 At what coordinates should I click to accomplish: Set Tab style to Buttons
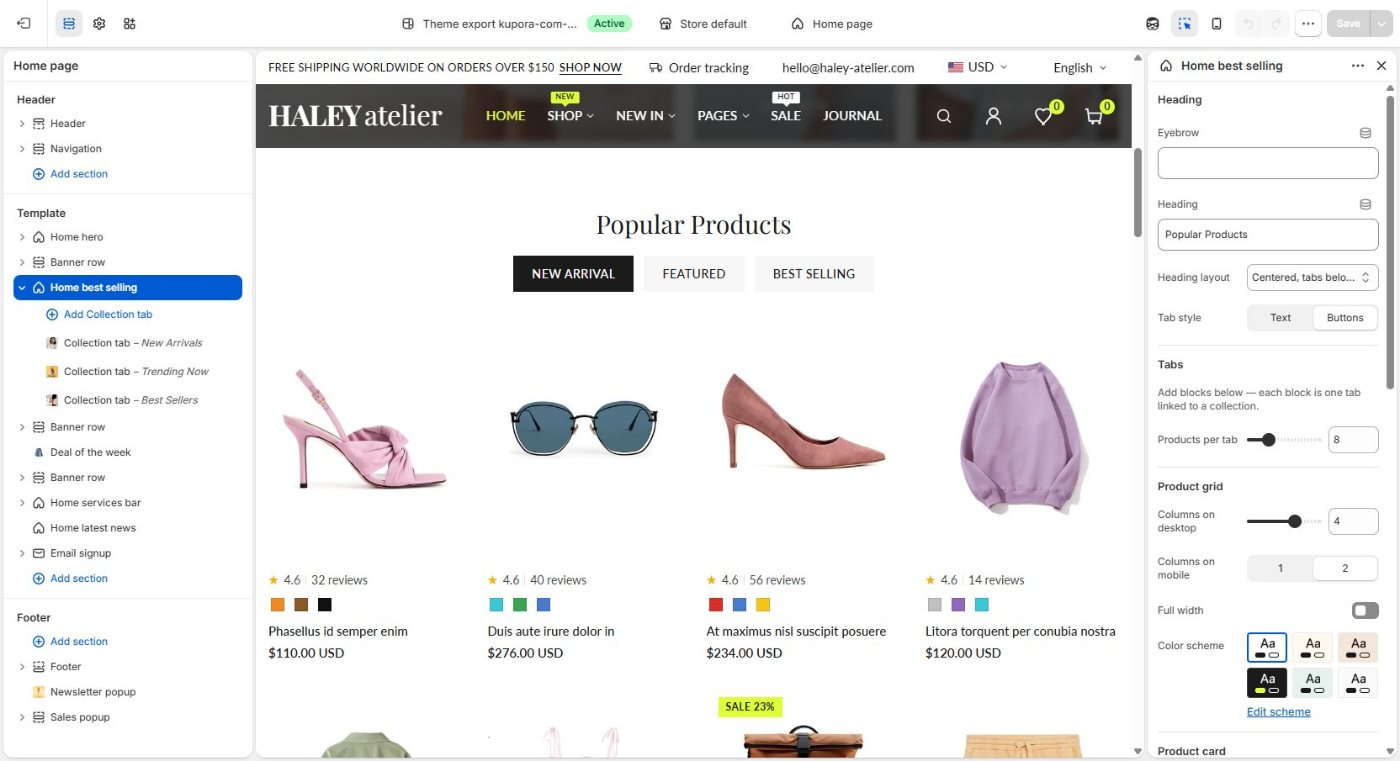click(1345, 318)
